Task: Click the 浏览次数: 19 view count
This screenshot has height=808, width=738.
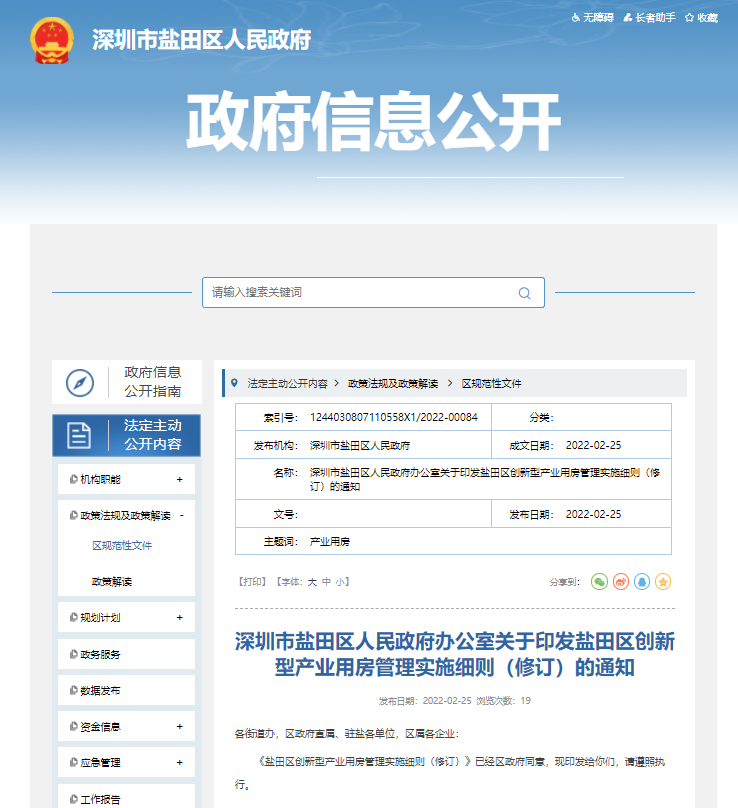Action: 504,701
